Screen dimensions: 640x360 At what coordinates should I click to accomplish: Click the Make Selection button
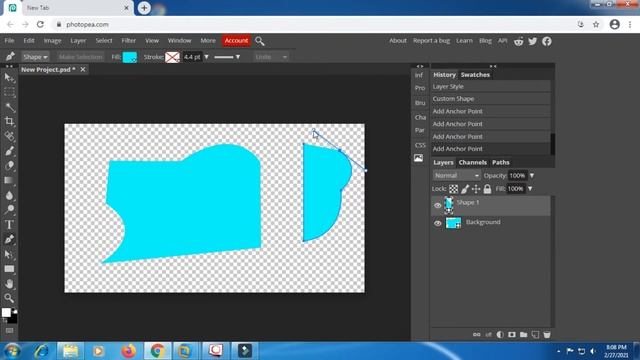(x=80, y=57)
